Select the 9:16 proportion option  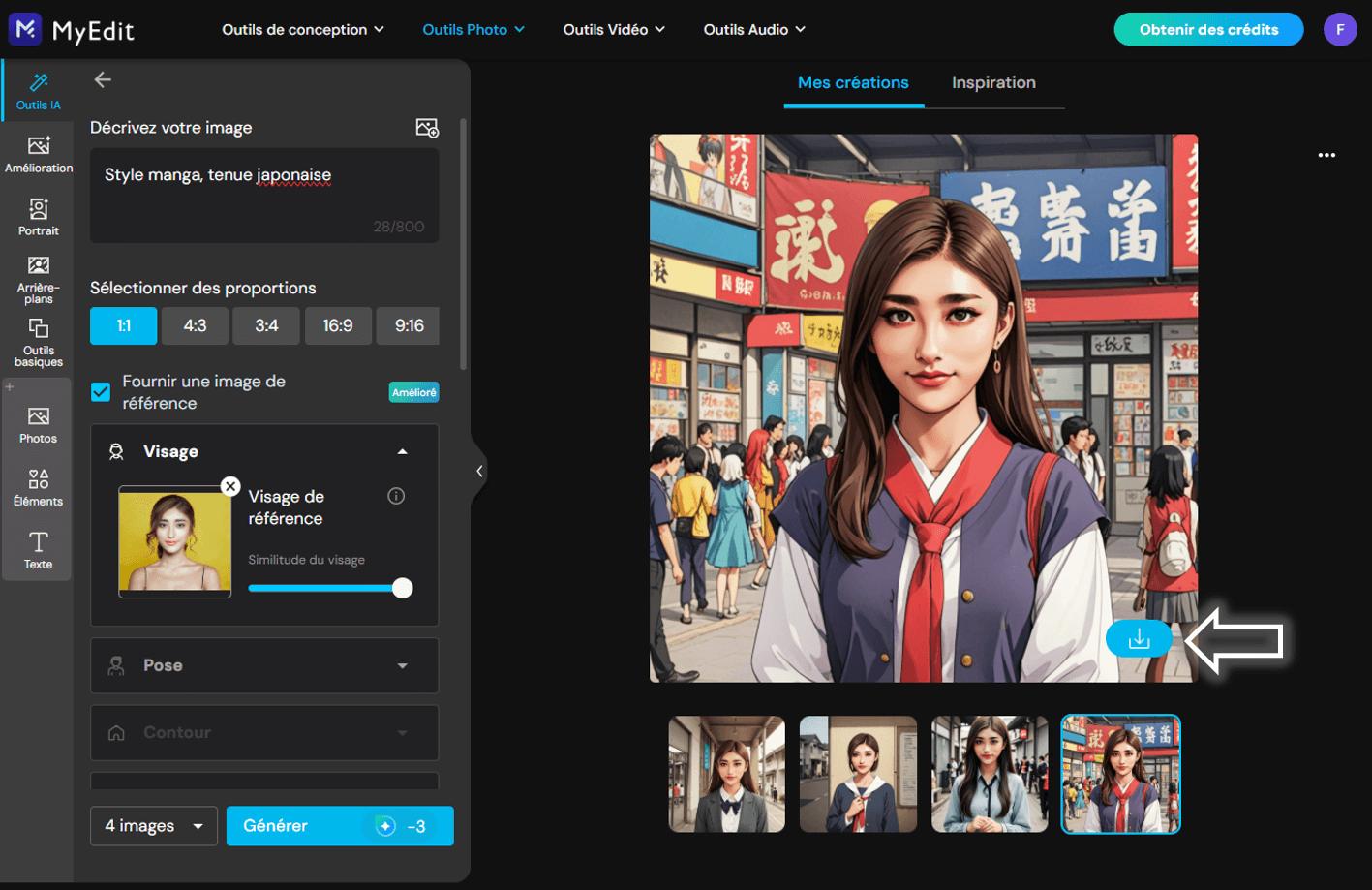pos(408,325)
